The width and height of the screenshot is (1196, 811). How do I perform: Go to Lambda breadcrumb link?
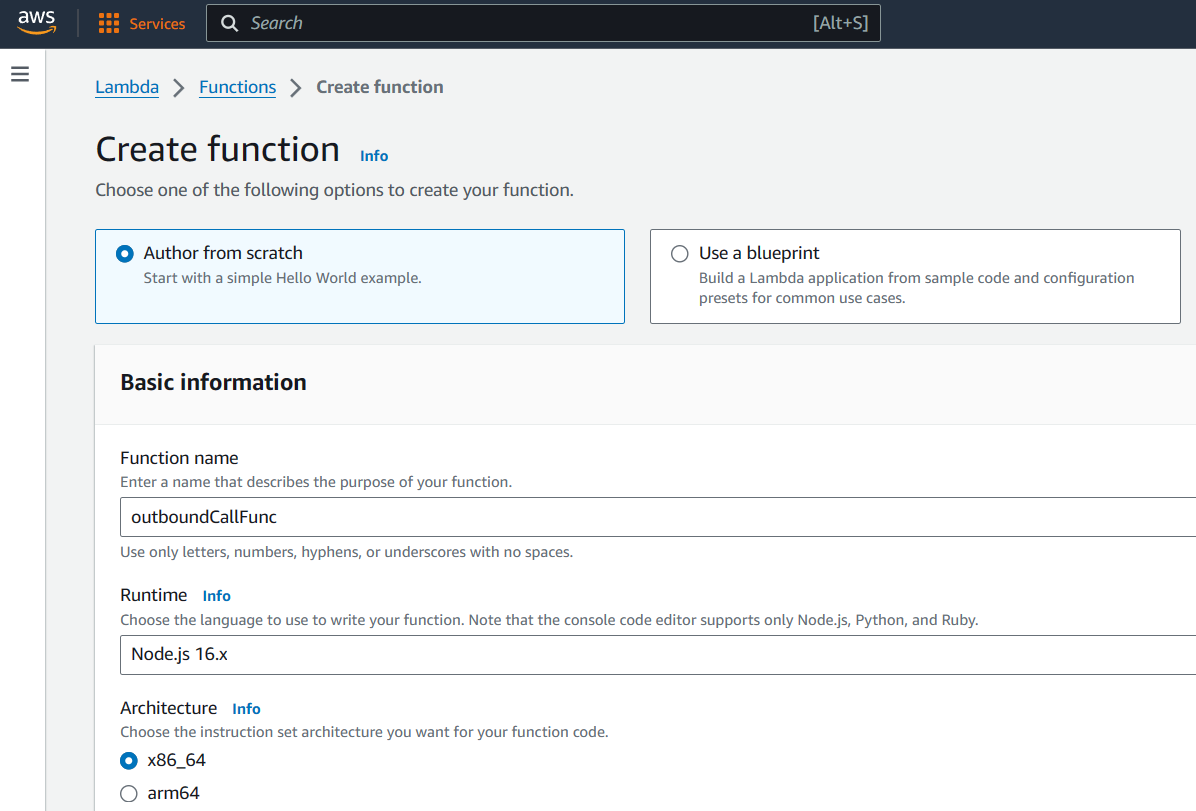click(x=127, y=87)
